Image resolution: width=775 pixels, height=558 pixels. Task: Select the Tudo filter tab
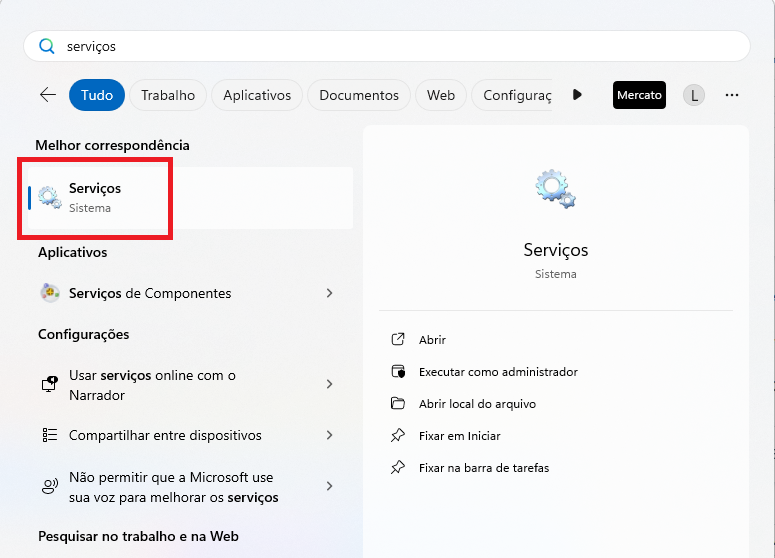coord(97,95)
